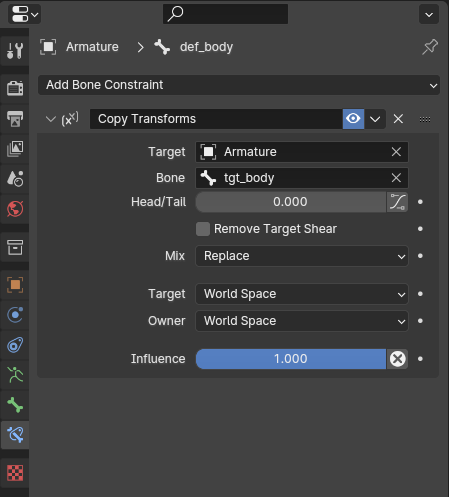This screenshot has height=497, width=449.
Task: Open the Output properties tab
Action: [x=15, y=119]
